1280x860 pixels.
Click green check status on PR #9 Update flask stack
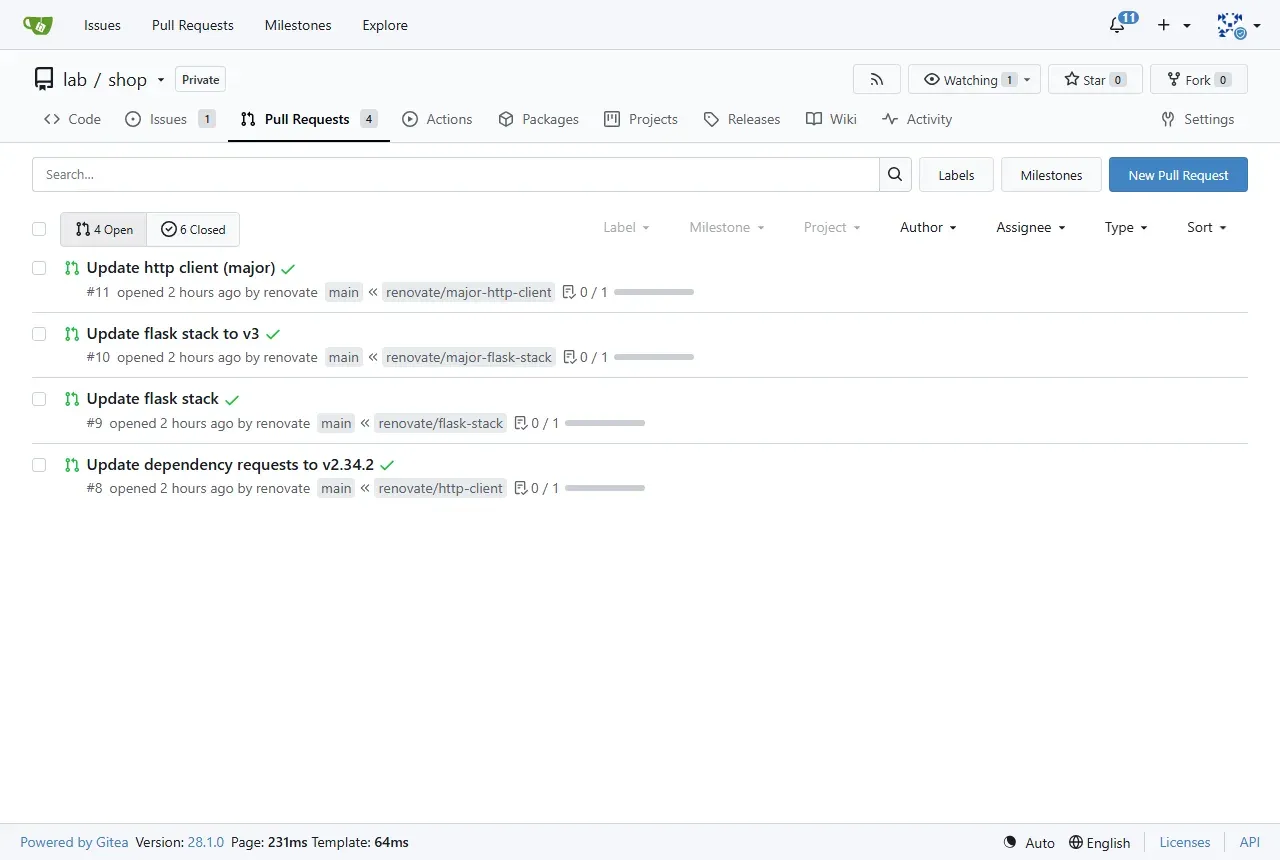pyautogui.click(x=232, y=400)
